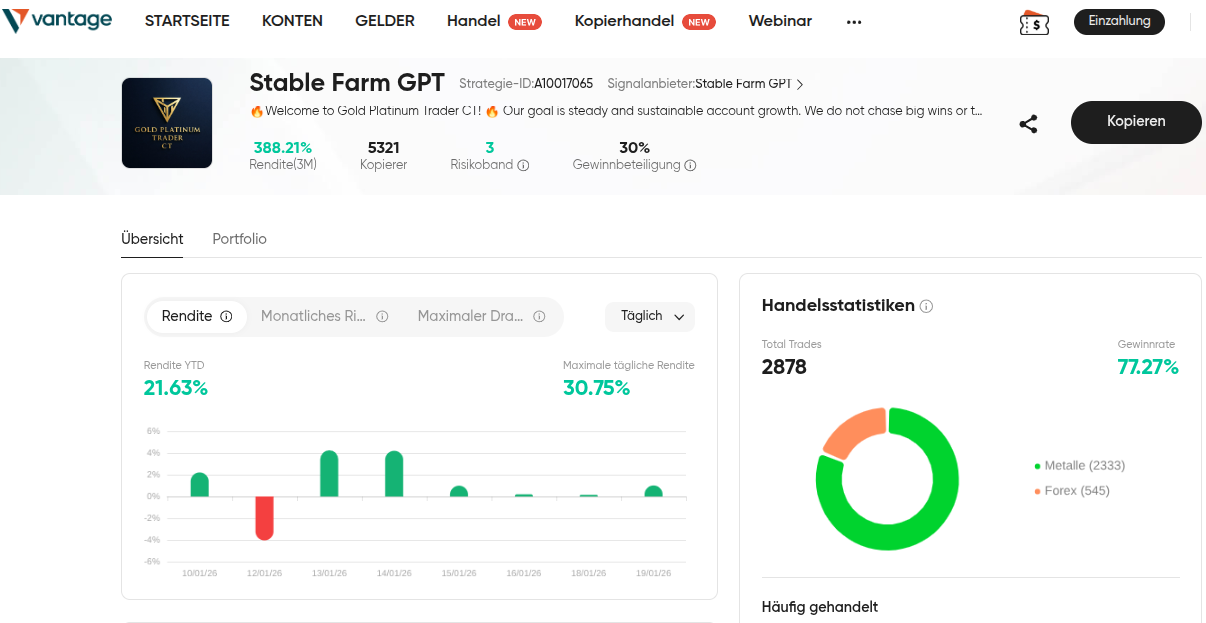Select the Rendite chart toggle
1206x623 pixels.
tap(187, 317)
